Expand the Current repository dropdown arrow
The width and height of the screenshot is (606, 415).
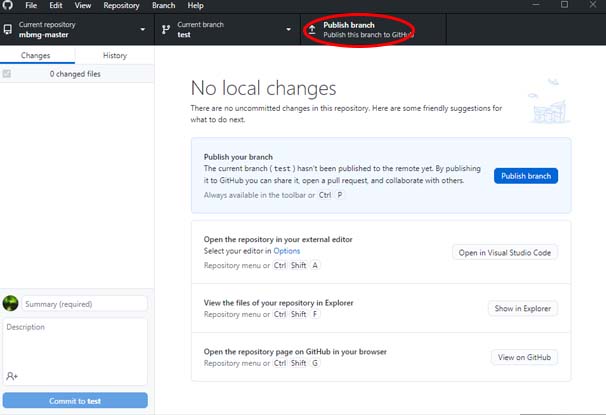[143, 29]
